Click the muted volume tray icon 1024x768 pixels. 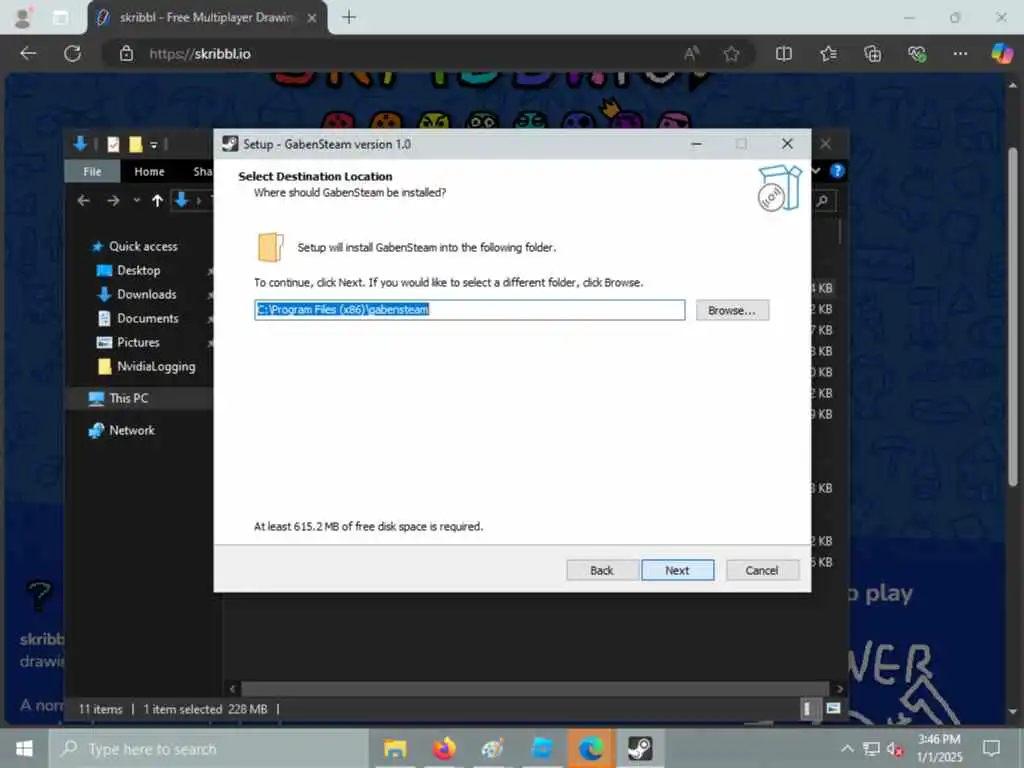895,749
